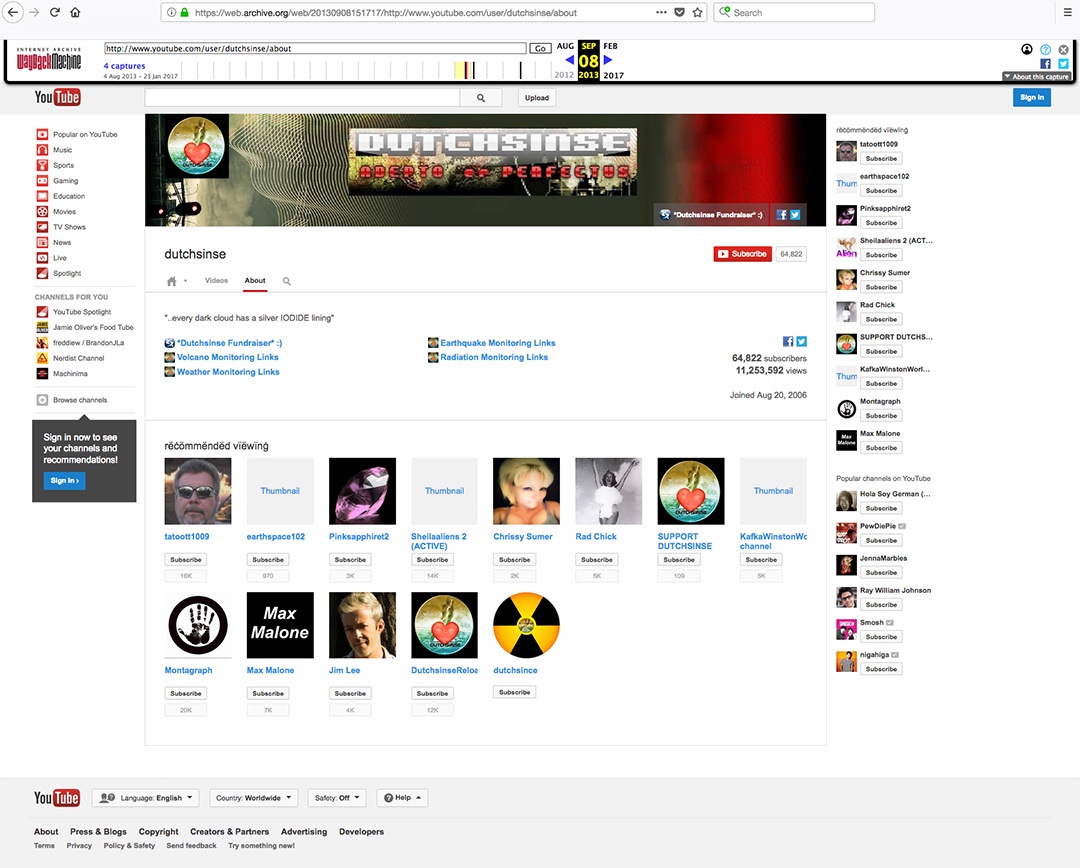1080x868 pixels.
Task: Open Wayback Machine help question icon
Action: coord(1046,50)
